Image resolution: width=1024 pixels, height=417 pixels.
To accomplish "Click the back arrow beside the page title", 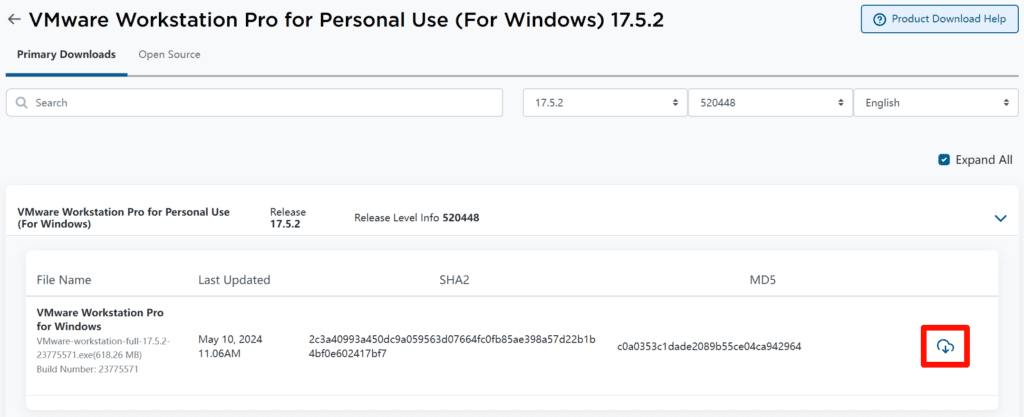I will 14,20.
